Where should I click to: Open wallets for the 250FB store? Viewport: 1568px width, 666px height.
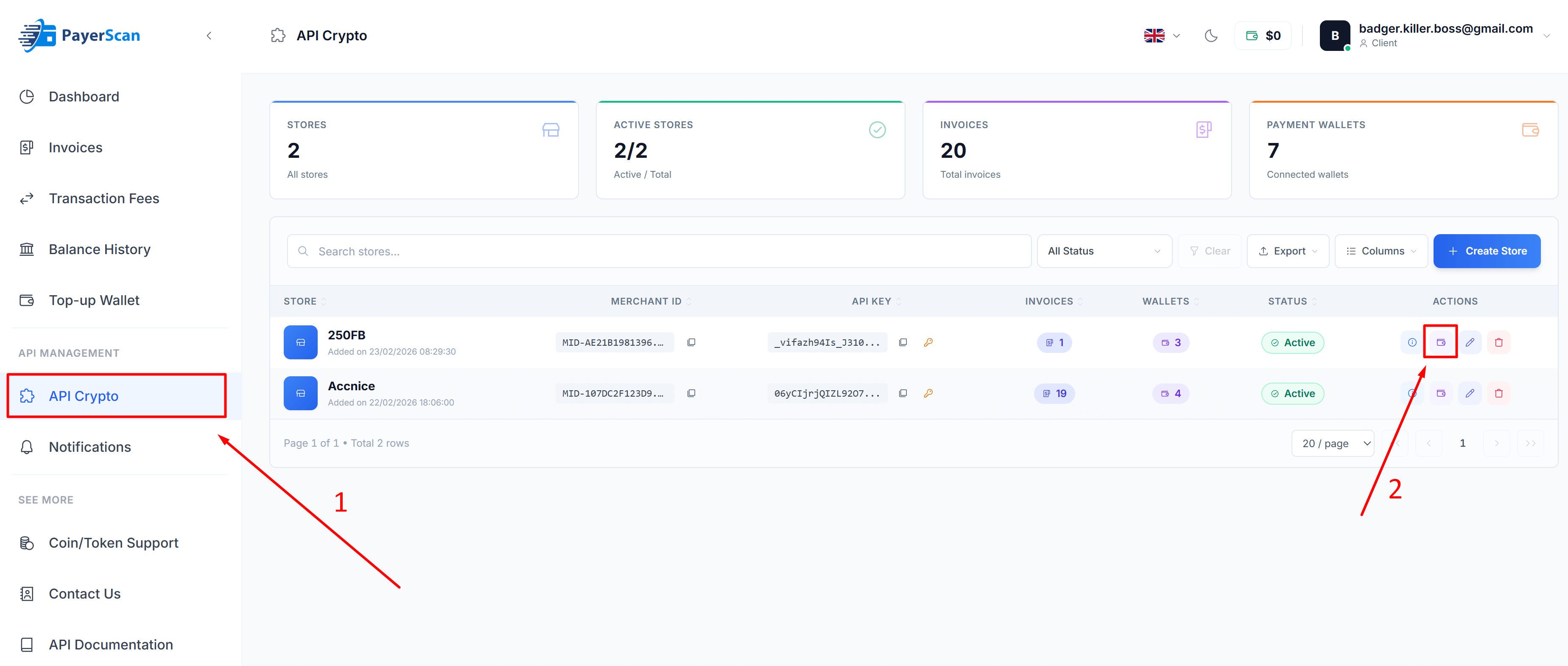coord(1441,342)
